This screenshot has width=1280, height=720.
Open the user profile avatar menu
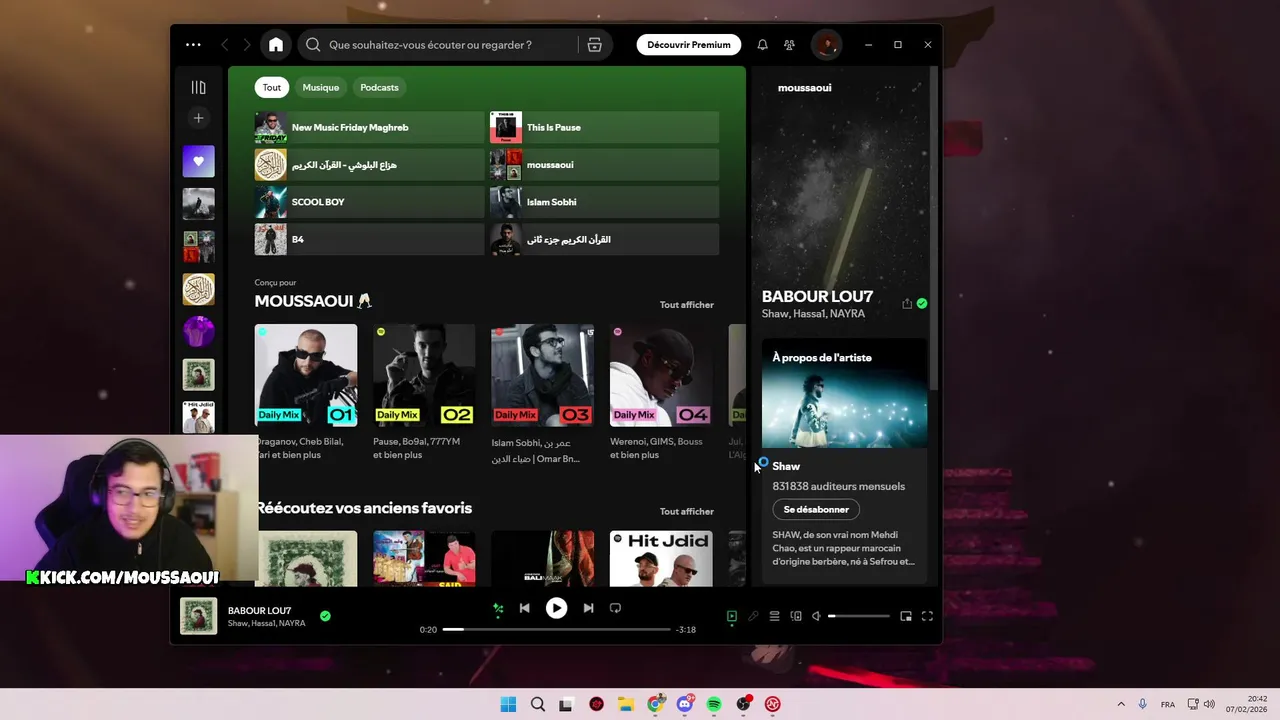click(826, 45)
